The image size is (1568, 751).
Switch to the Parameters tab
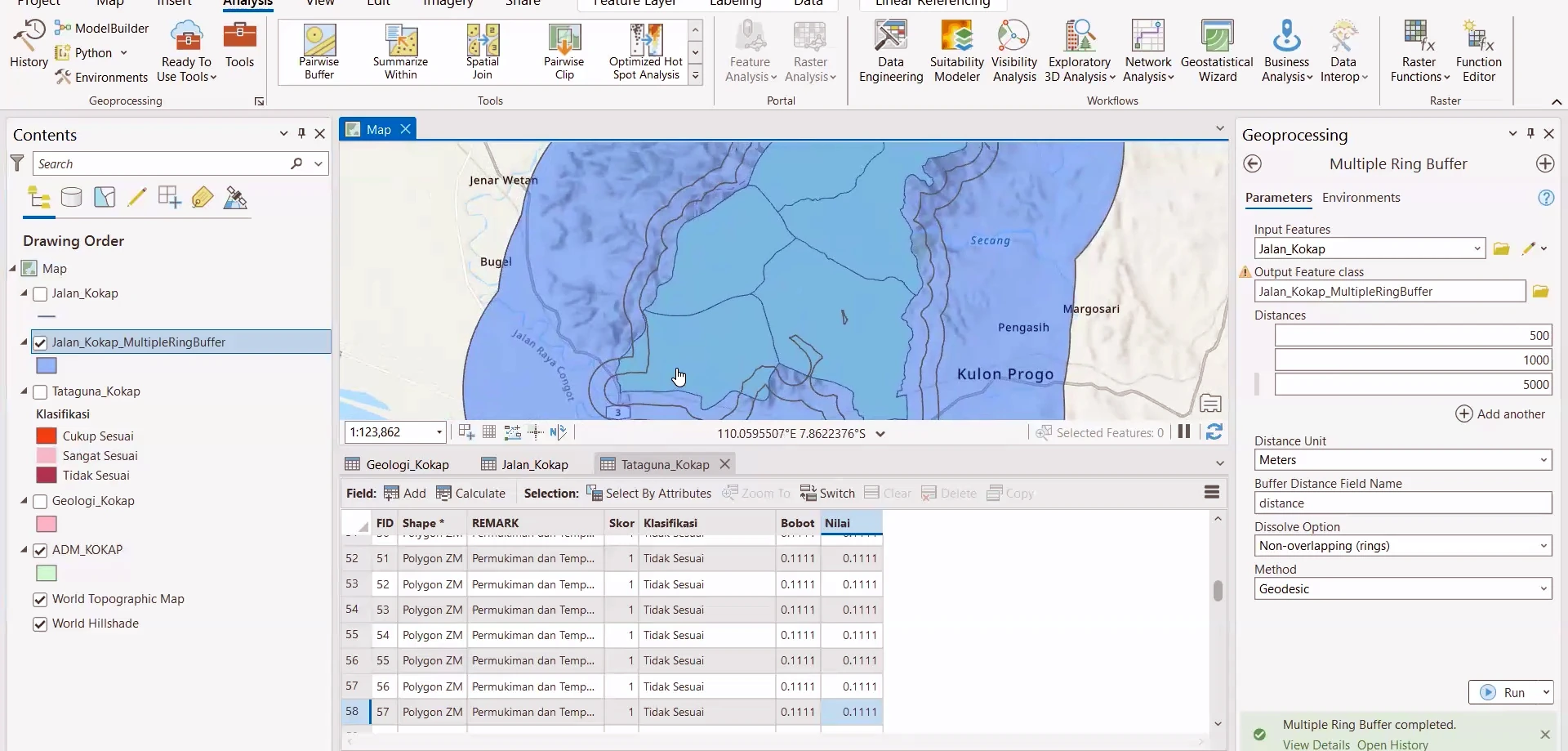click(1278, 198)
